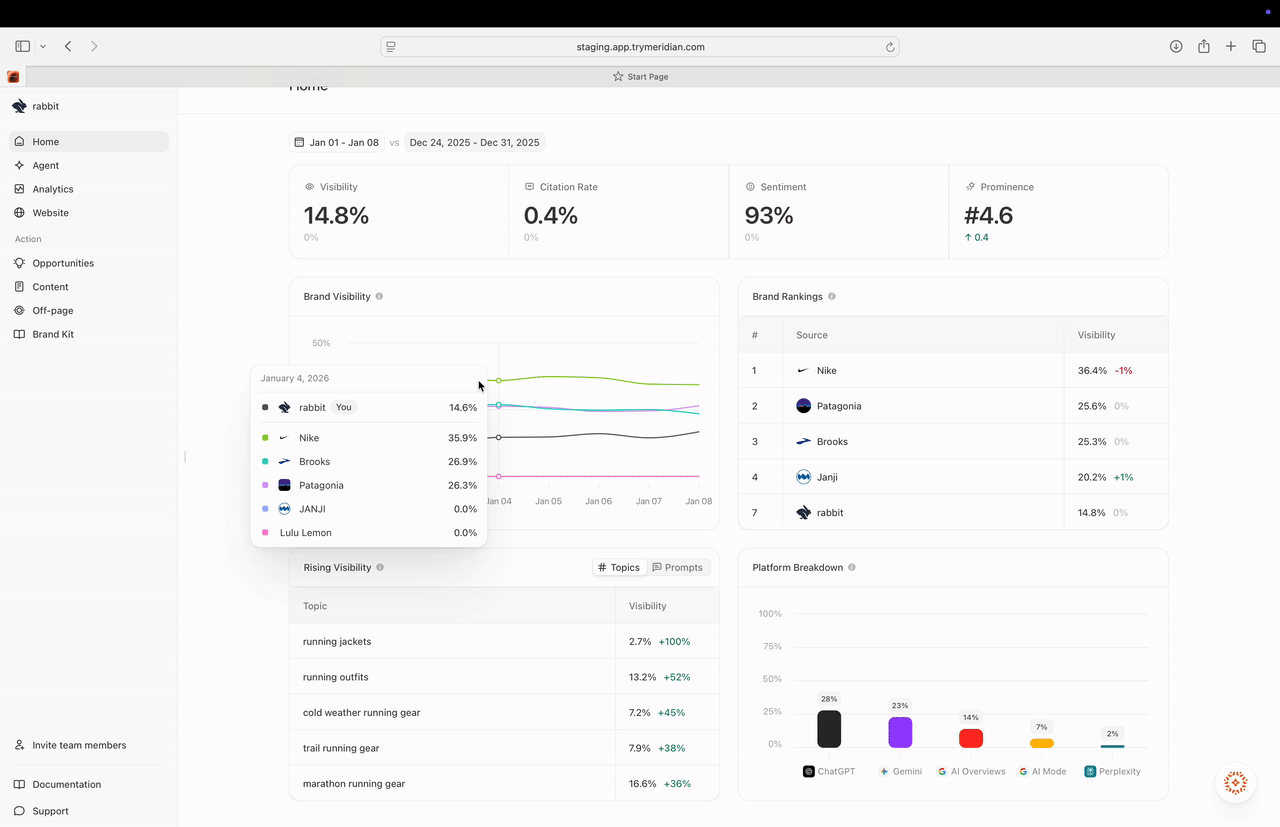Viewport: 1280px width, 827px height.
Task: Switch Rising Visibility to Prompts tab
Action: point(678,567)
